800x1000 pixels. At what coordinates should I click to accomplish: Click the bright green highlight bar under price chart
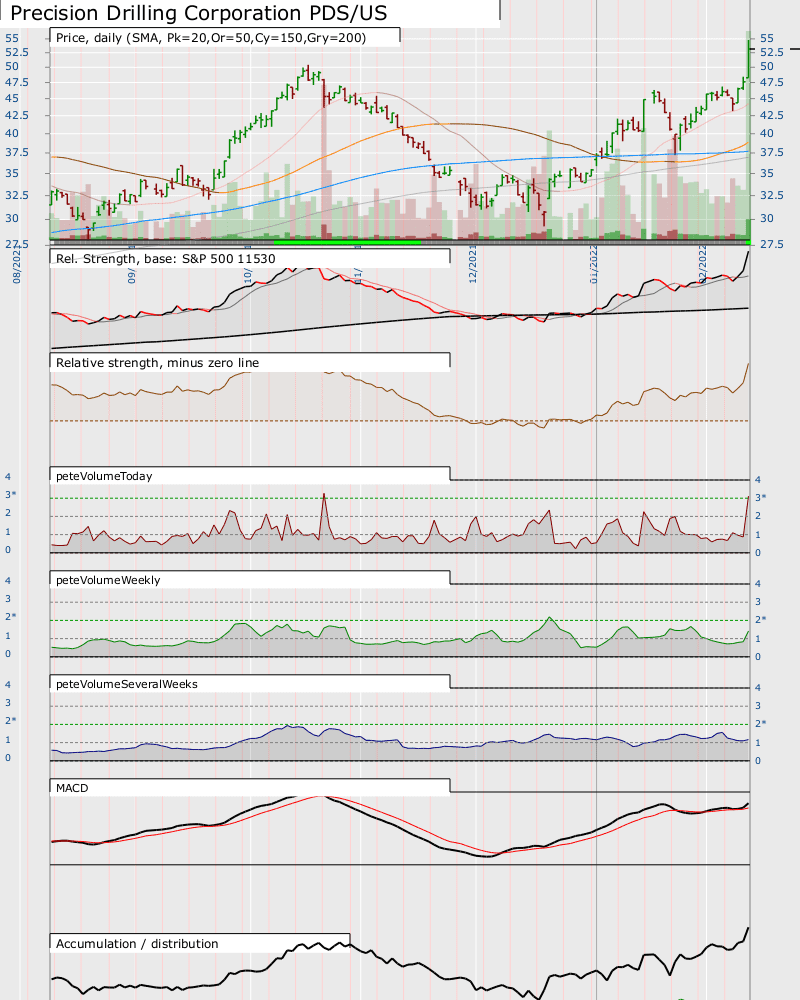pyautogui.click(x=348, y=242)
